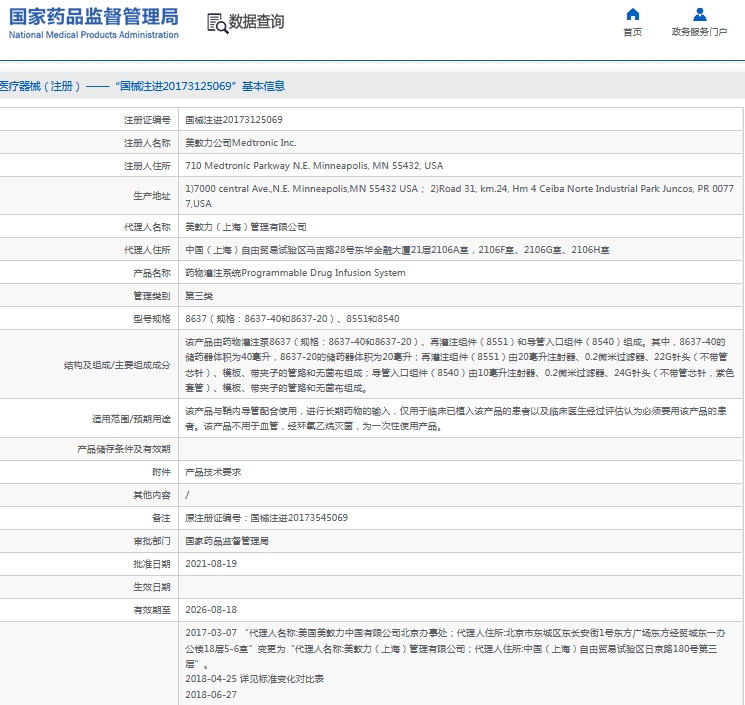Select the 2018-04-25 详见标准变化对比表 entry
This screenshot has height=705, width=745.
[x=254, y=679]
